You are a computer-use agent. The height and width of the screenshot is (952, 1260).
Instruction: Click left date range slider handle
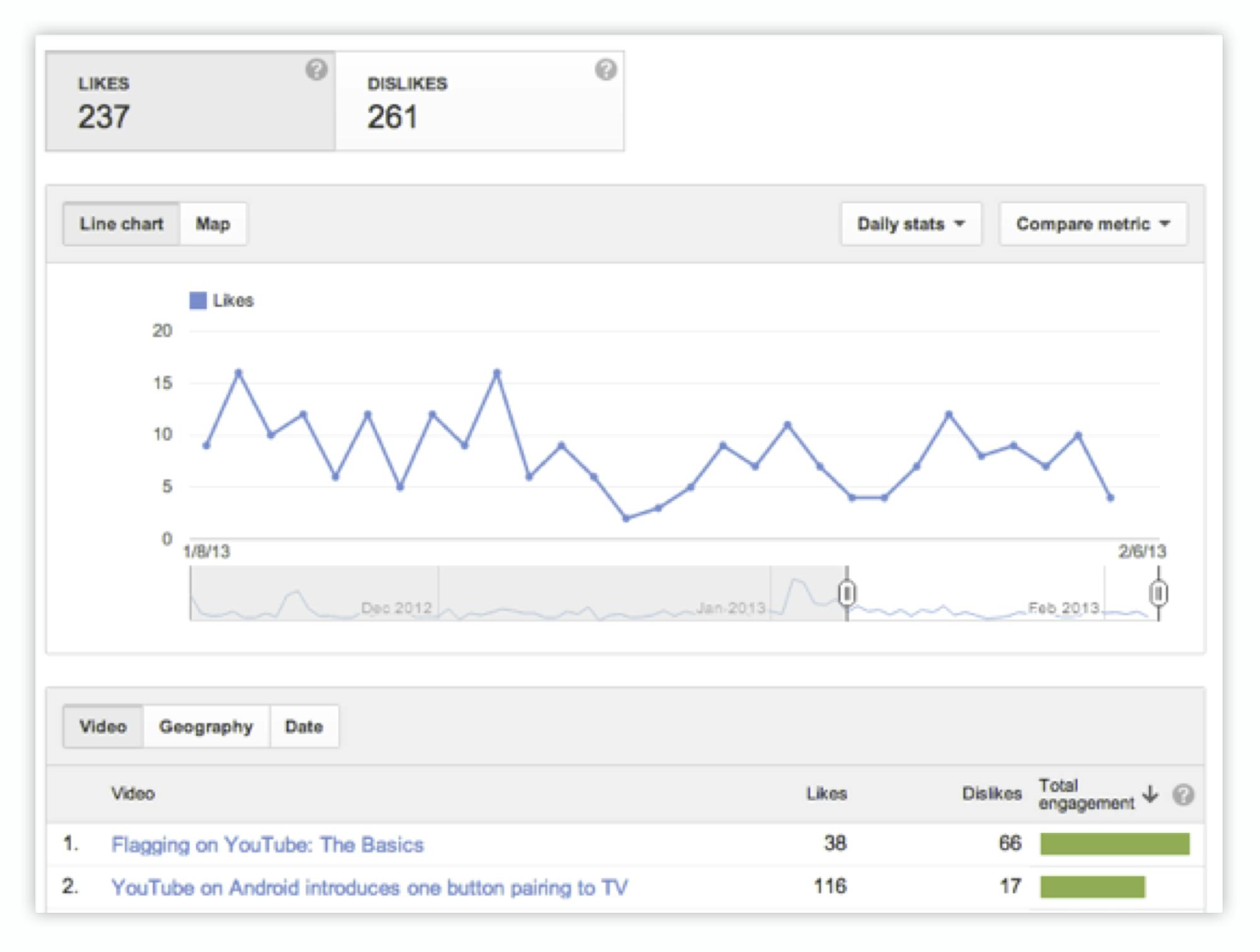point(847,593)
